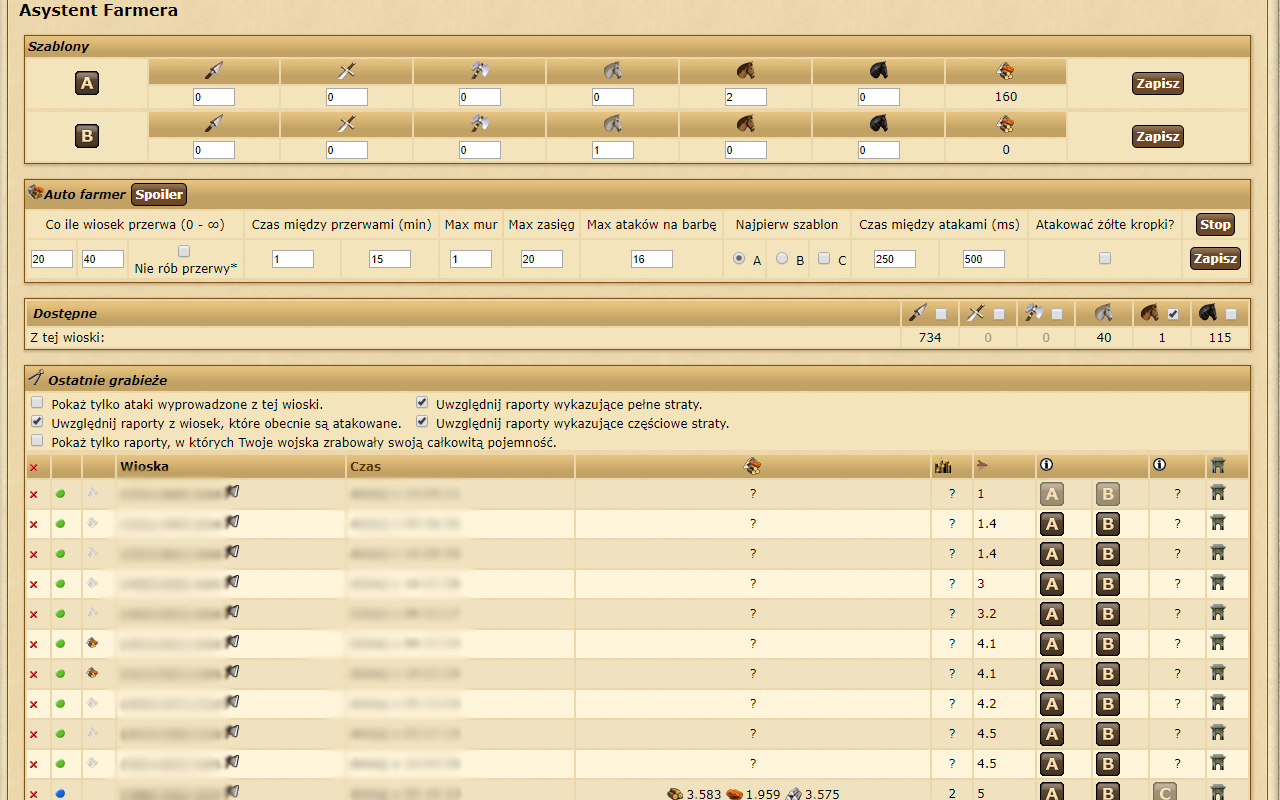Edit scout count field in template B

(x=613, y=150)
